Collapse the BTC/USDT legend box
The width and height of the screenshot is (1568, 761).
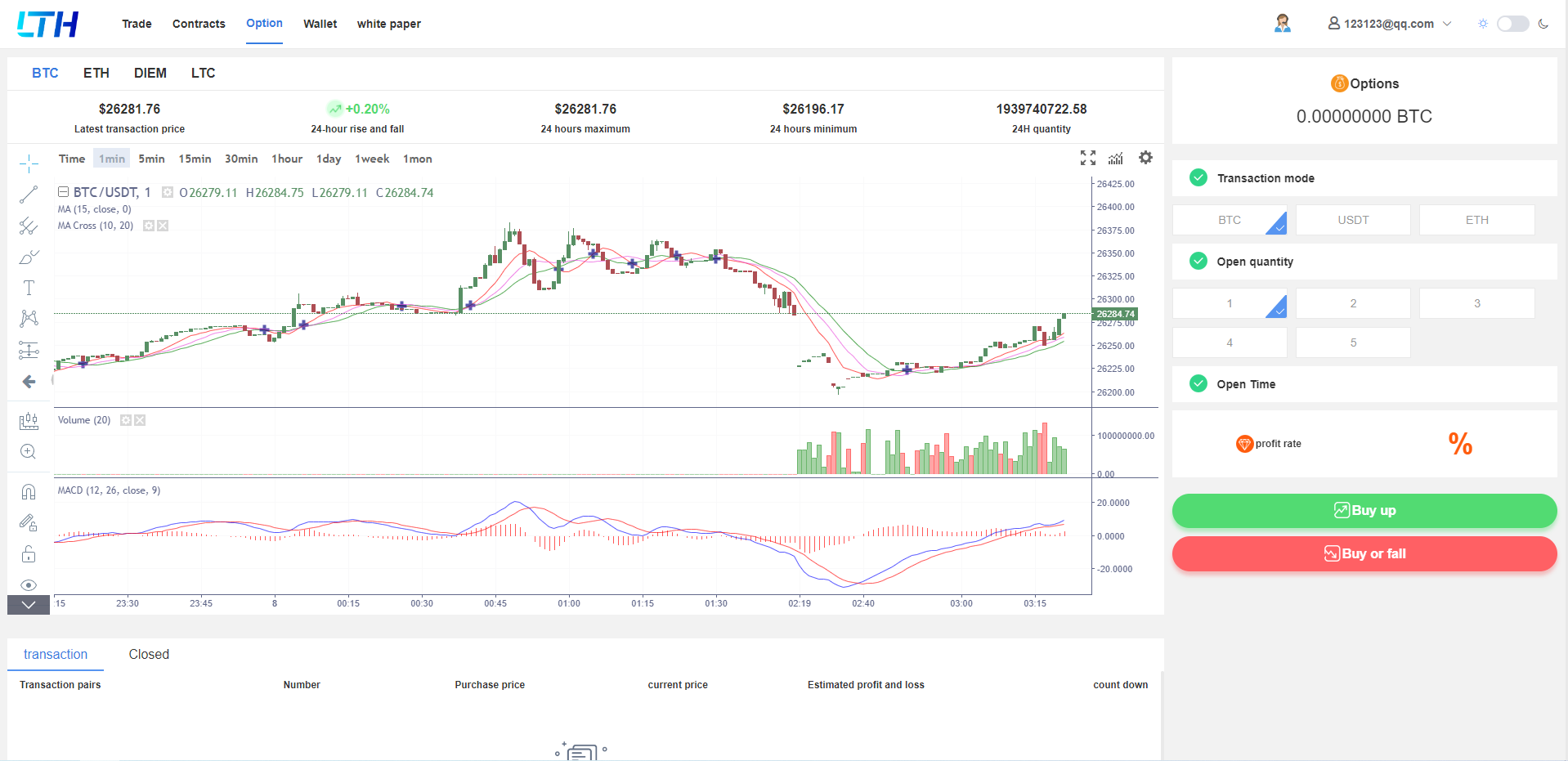click(63, 192)
